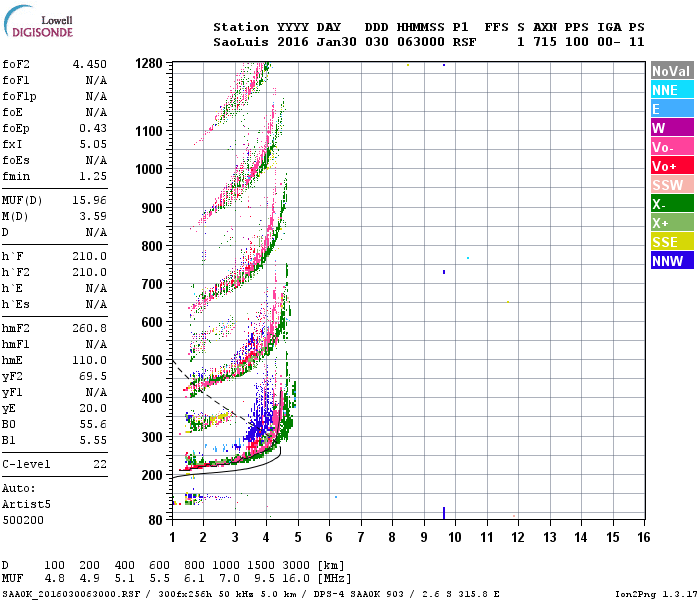Viewport: 700px width, 600px height.
Task: Click the fmin value 1.25
Action: (x=93, y=176)
